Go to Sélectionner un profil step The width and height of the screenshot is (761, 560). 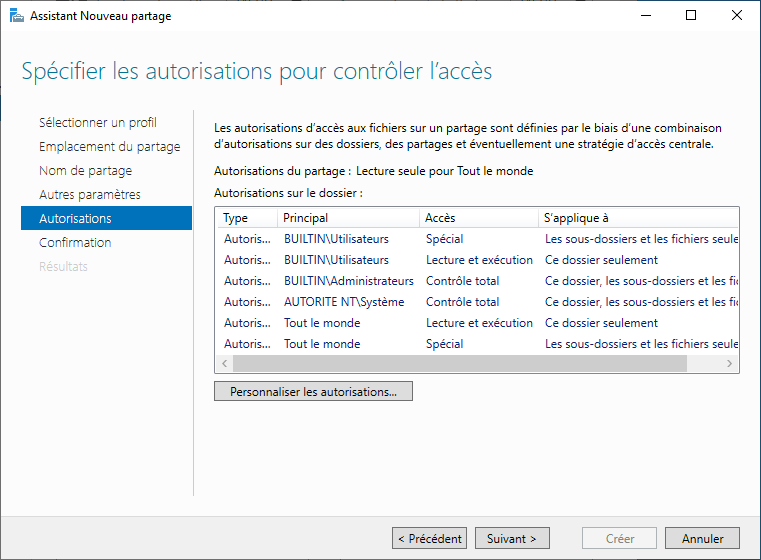coord(97,122)
